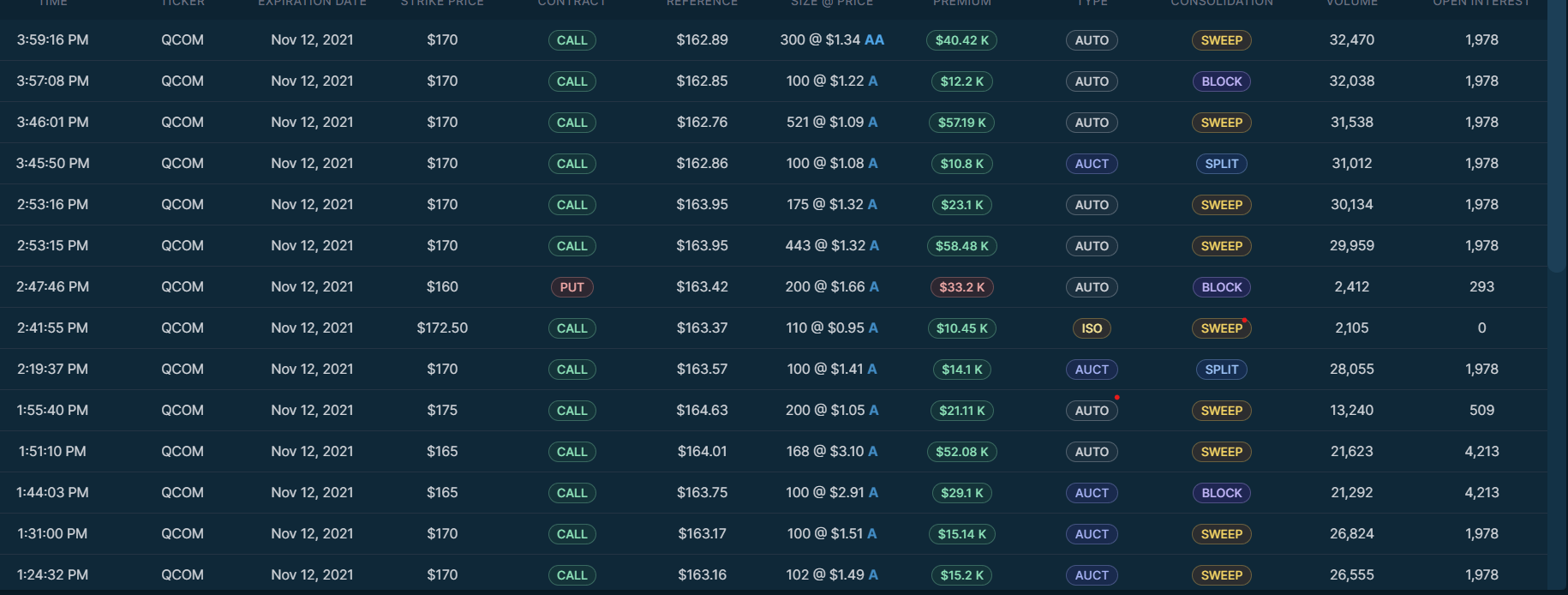Click the reference price '$162.85'
1568x595 pixels.
point(702,81)
